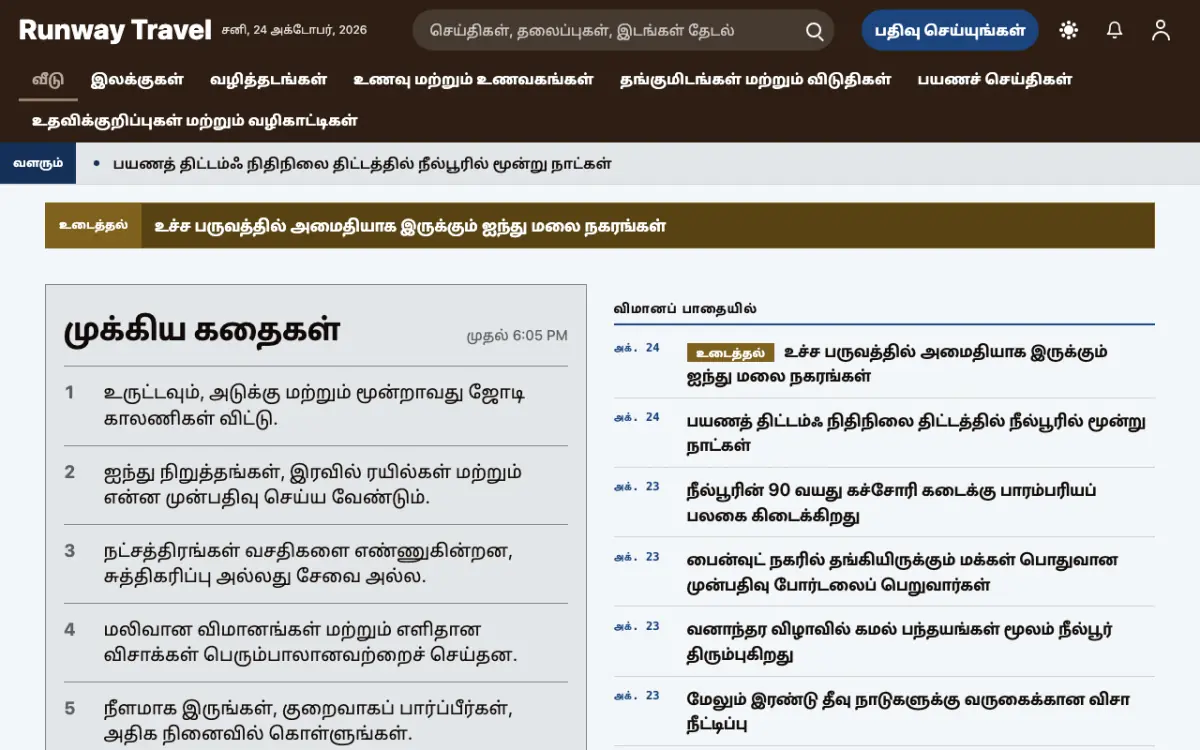This screenshot has height=750, width=1200.
Task: Click உடைத்தல் badge in விமானப் பாதையில் list
Action: click(x=731, y=352)
